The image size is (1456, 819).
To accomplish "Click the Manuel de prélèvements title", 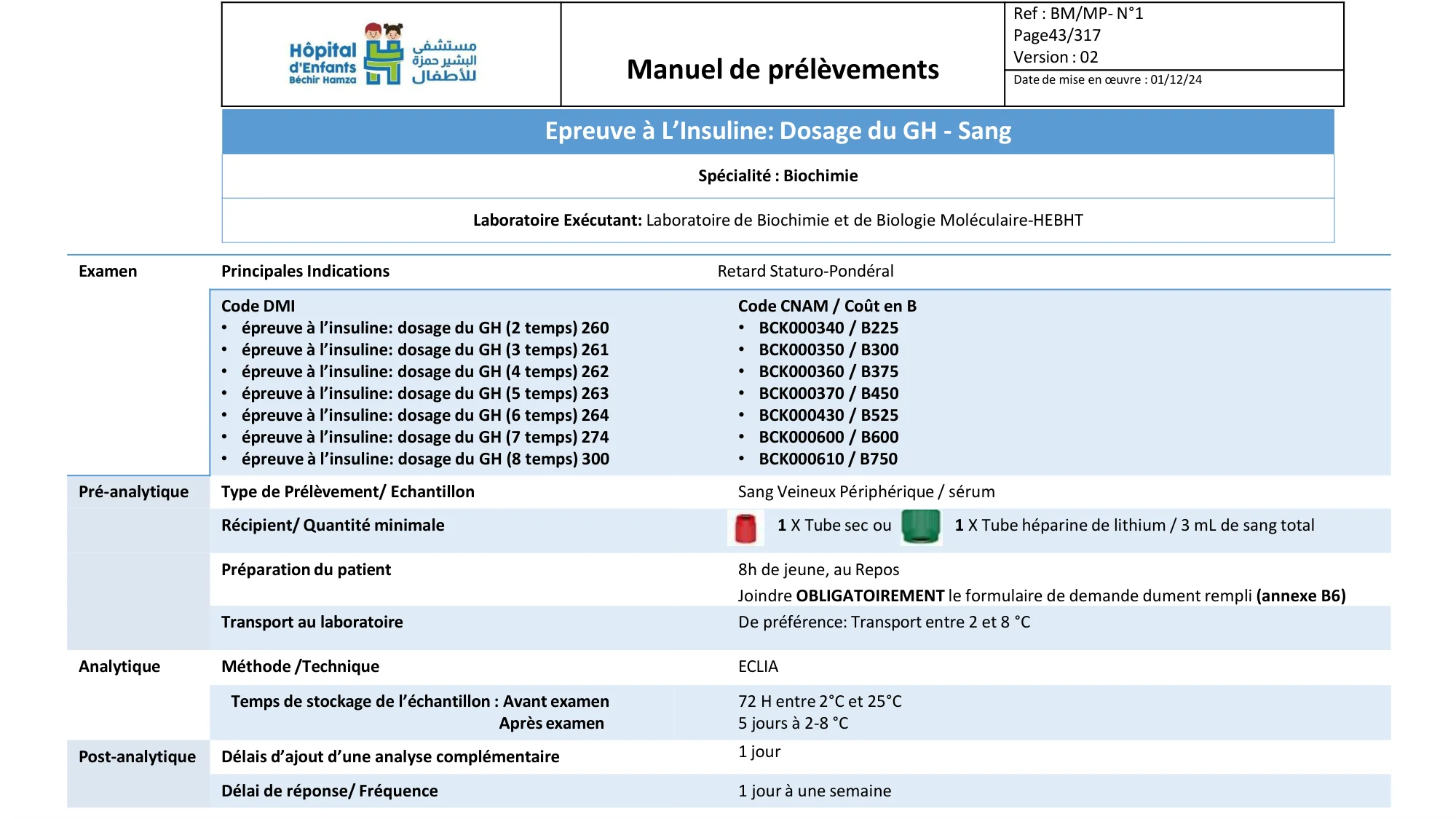I will (x=783, y=69).
